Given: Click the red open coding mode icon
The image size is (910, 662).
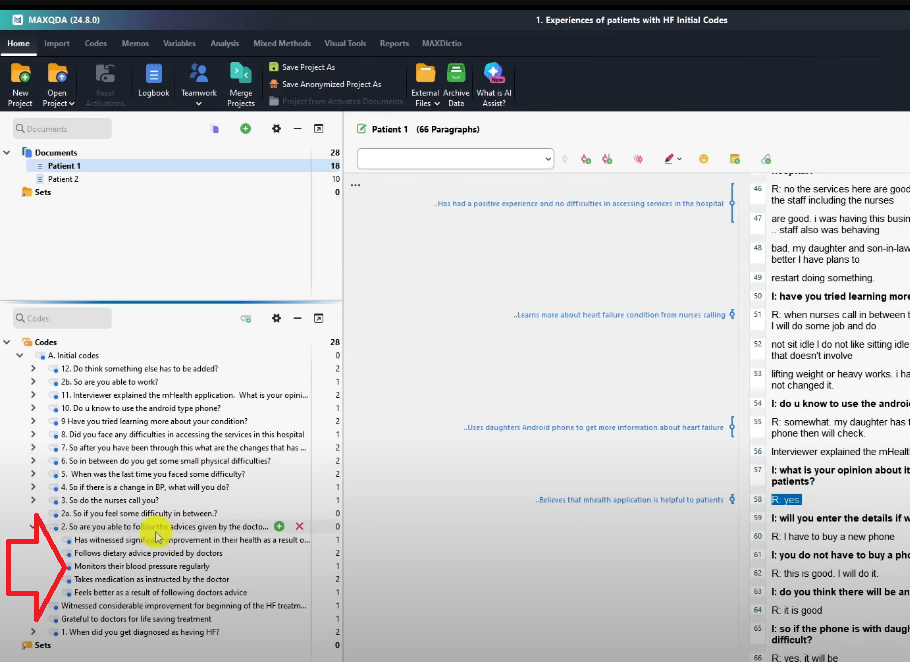Looking at the screenshot, I should click(x=638, y=159).
